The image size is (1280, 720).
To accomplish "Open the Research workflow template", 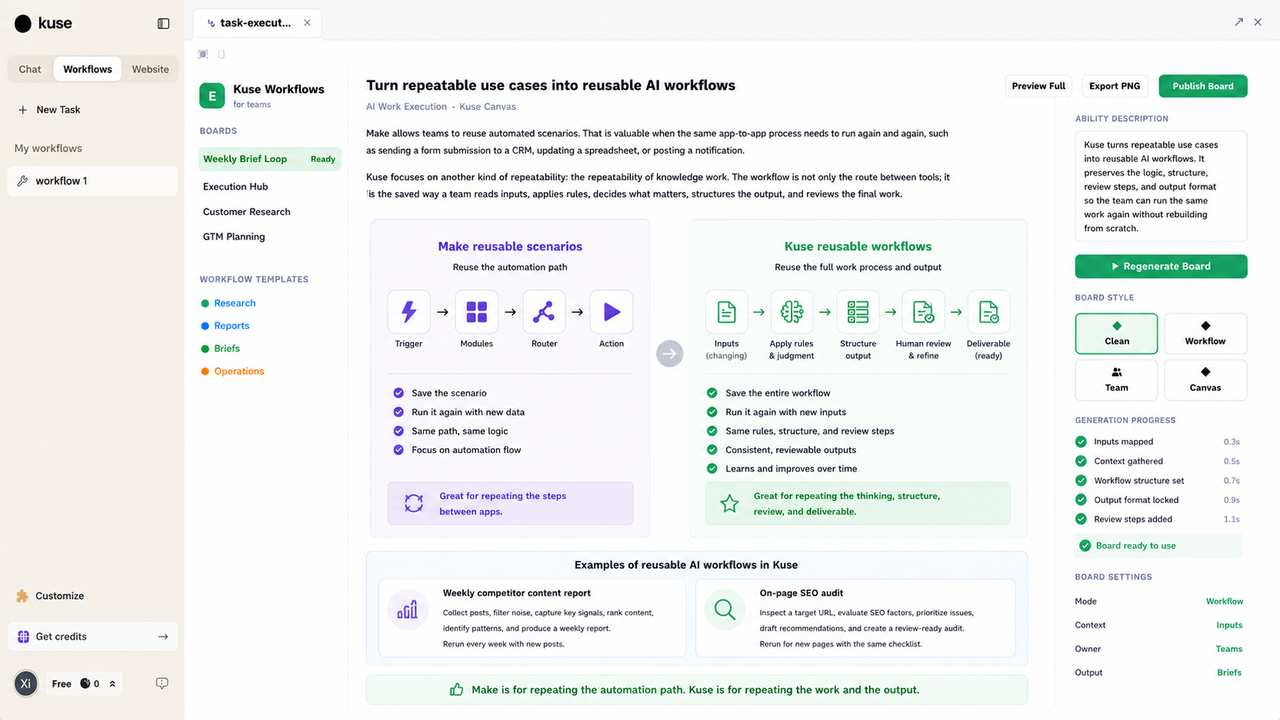I will [235, 303].
